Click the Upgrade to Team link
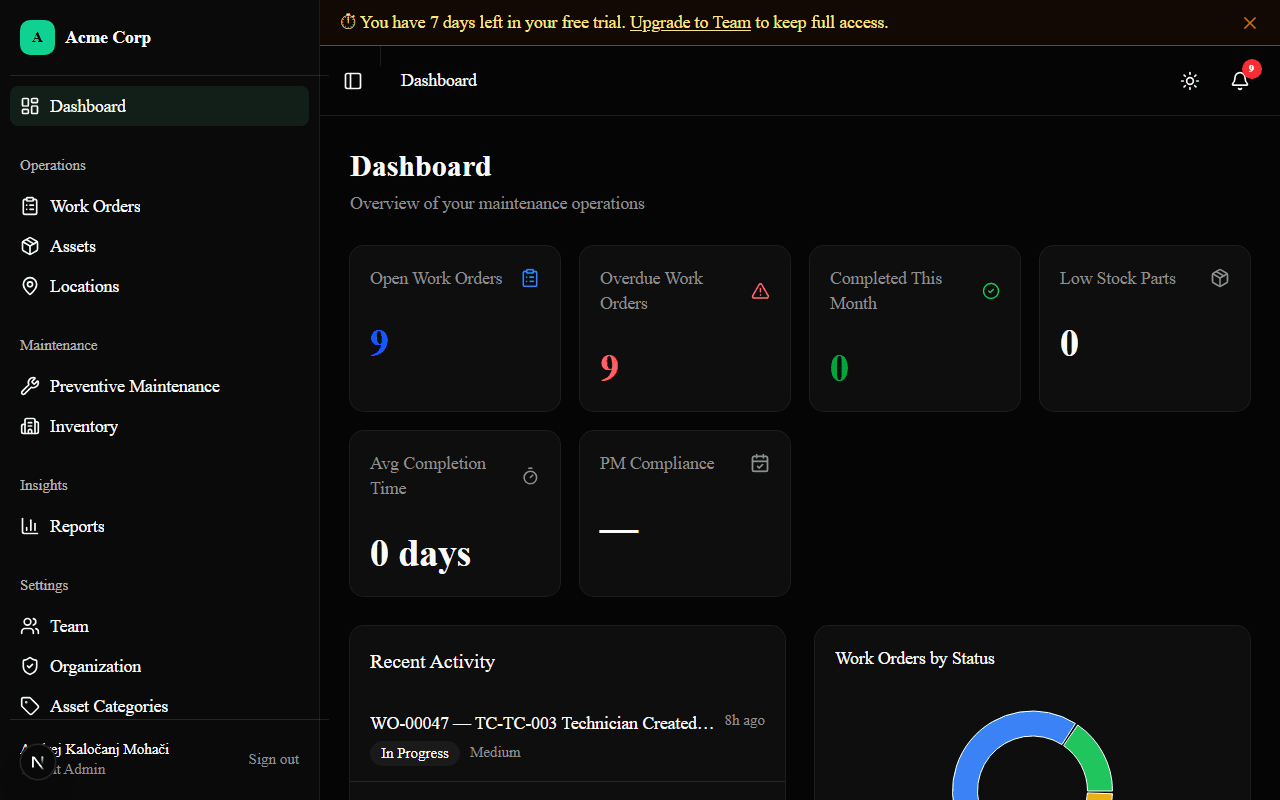1280x800 pixels. [x=690, y=22]
